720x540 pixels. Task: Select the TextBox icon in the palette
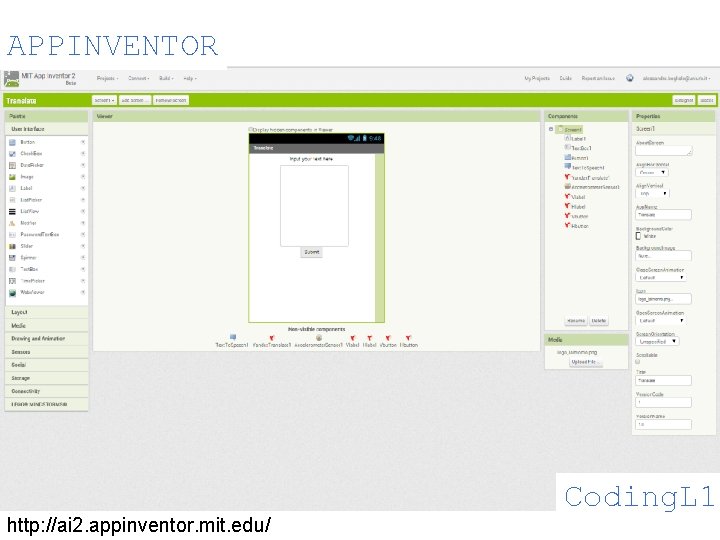[12, 269]
